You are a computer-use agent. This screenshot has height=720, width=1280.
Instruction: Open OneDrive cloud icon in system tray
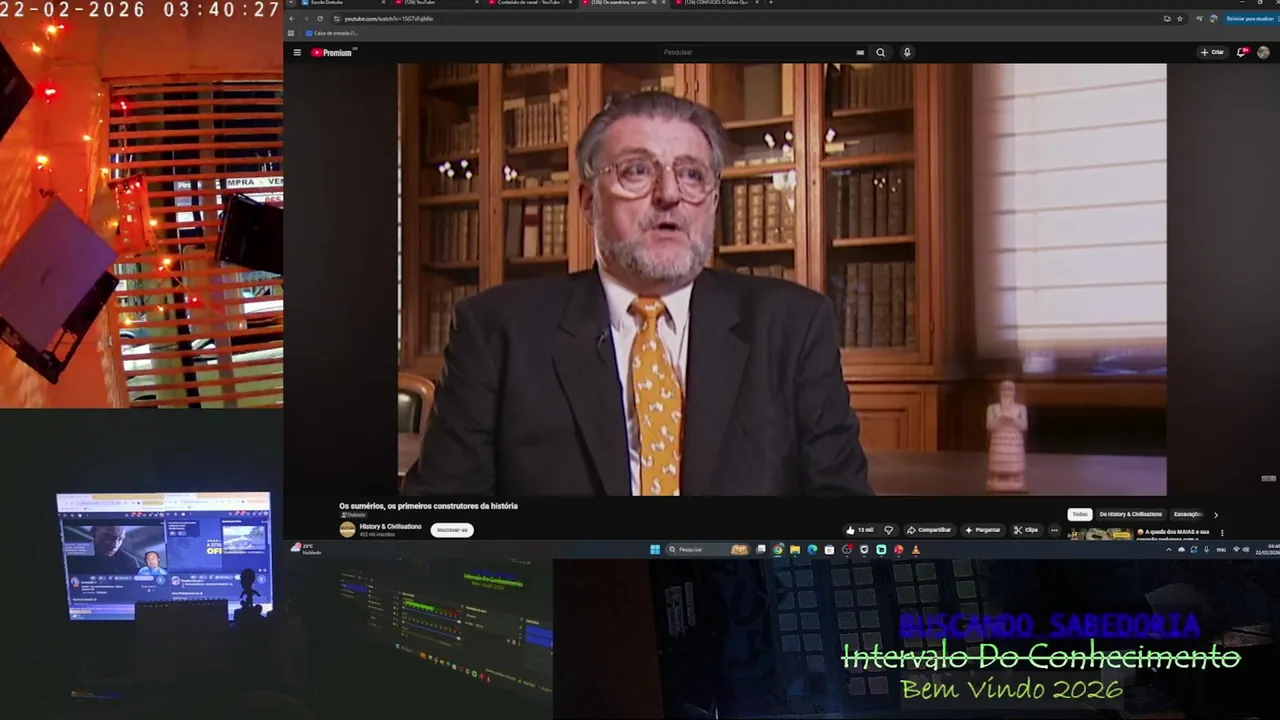(1181, 549)
